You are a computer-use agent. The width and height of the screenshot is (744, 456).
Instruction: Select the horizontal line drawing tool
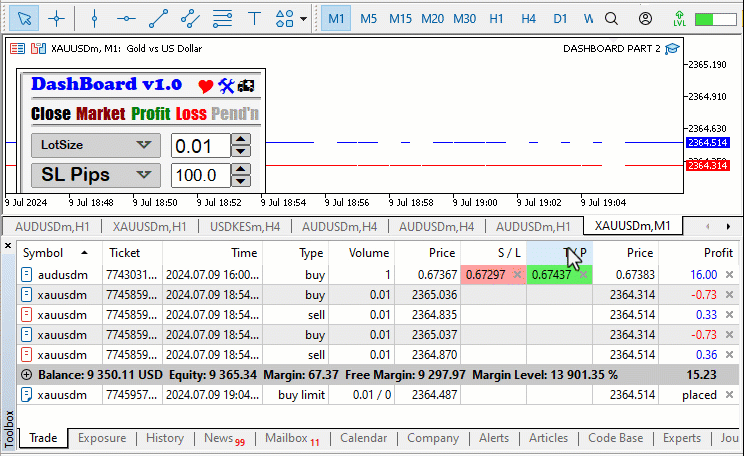coord(126,19)
